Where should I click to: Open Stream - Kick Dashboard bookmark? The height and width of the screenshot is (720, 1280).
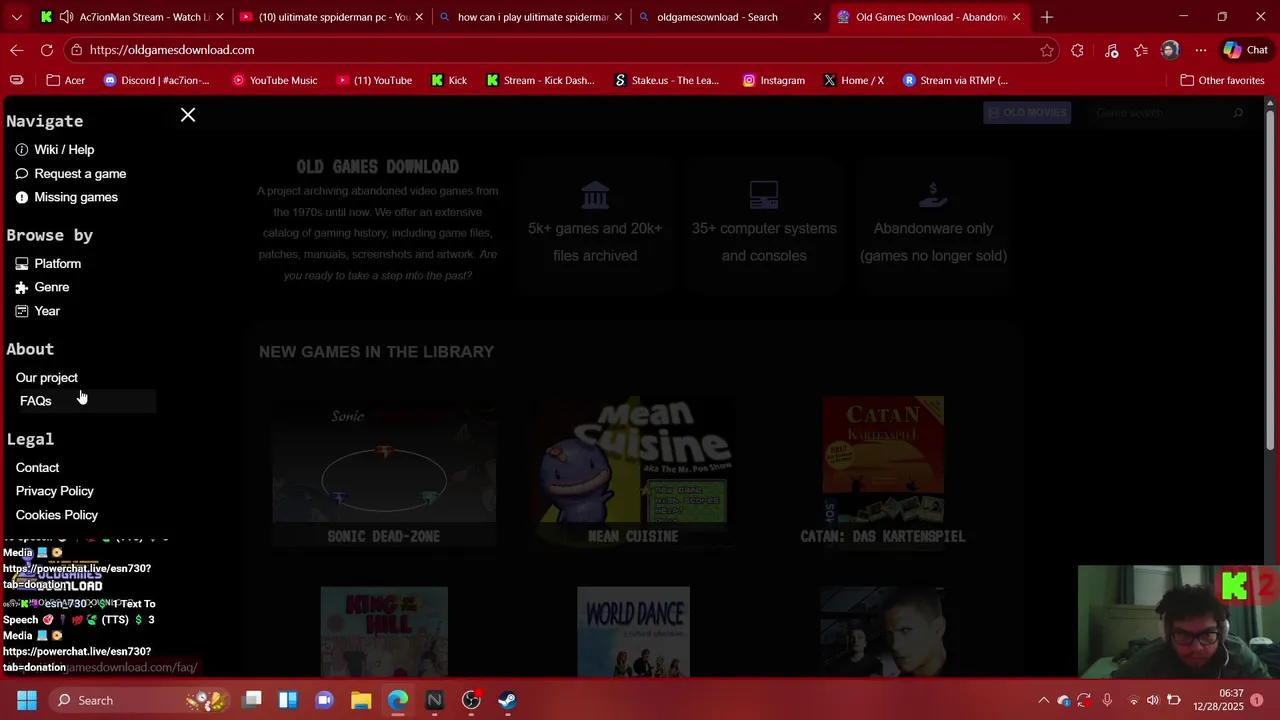540,80
